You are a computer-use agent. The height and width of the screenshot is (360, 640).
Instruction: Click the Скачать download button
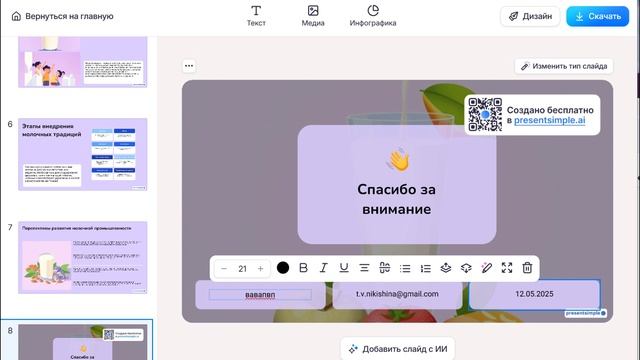(598, 16)
